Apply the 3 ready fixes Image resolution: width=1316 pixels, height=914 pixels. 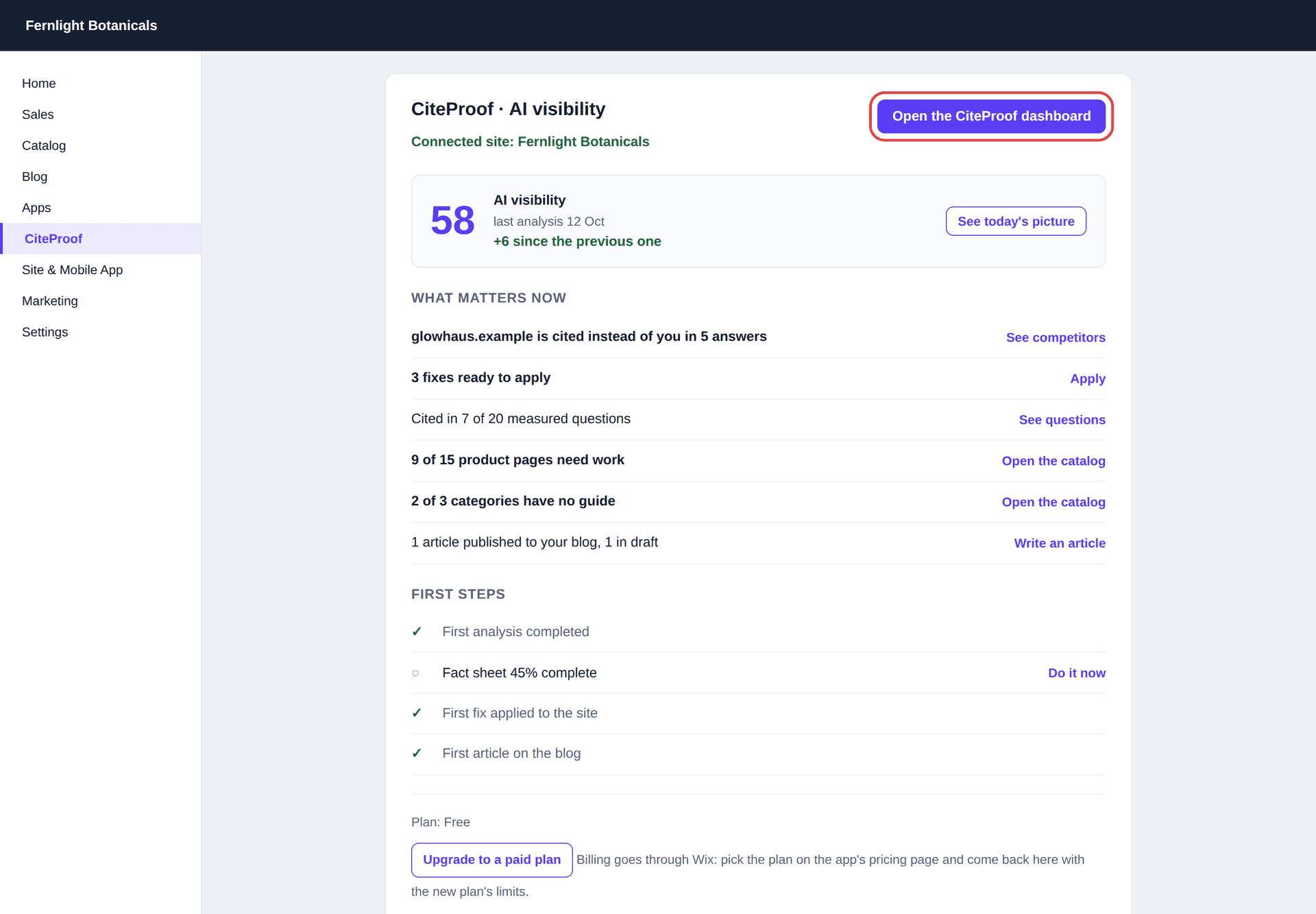tap(1088, 378)
